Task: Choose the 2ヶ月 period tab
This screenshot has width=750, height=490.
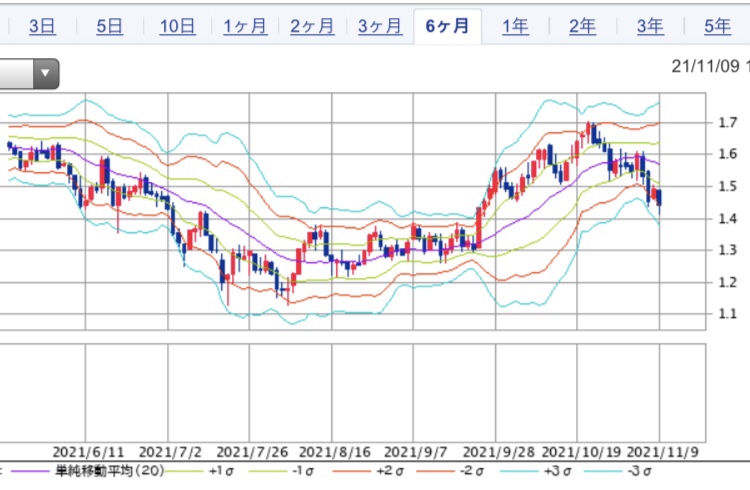Action: (312, 27)
